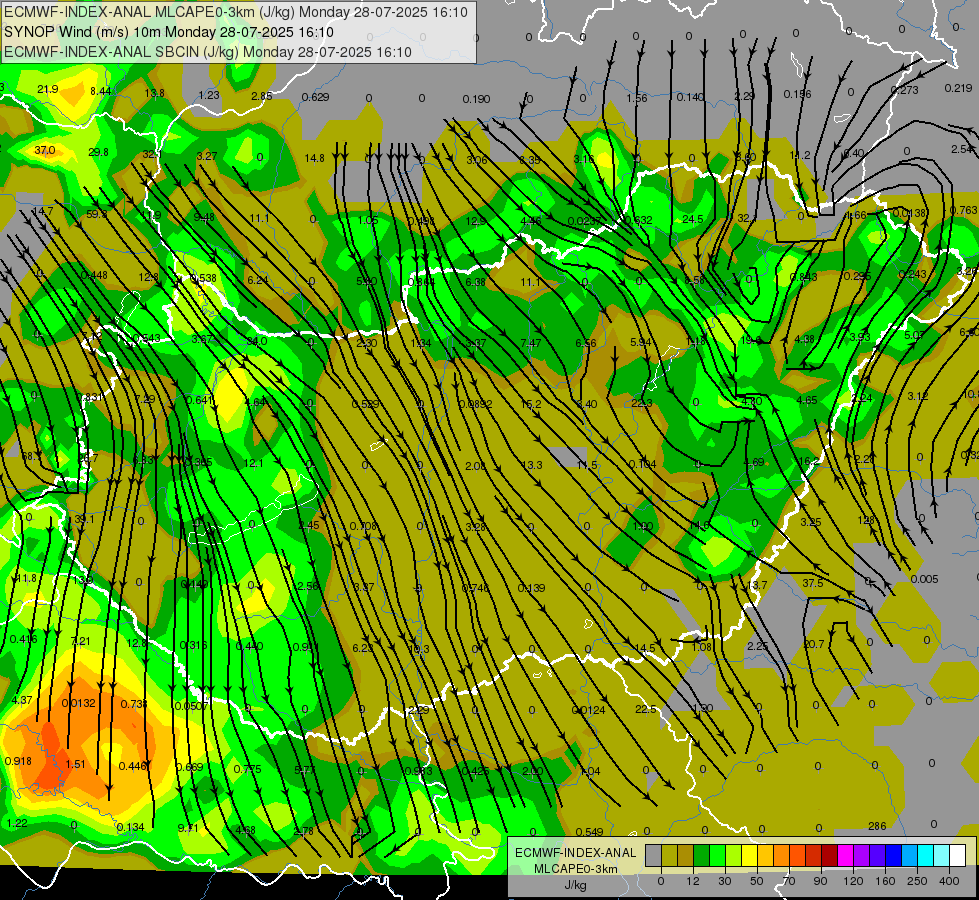Choose the pure yellow legend swatch
This screenshot has height=900, width=979.
click(750, 855)
